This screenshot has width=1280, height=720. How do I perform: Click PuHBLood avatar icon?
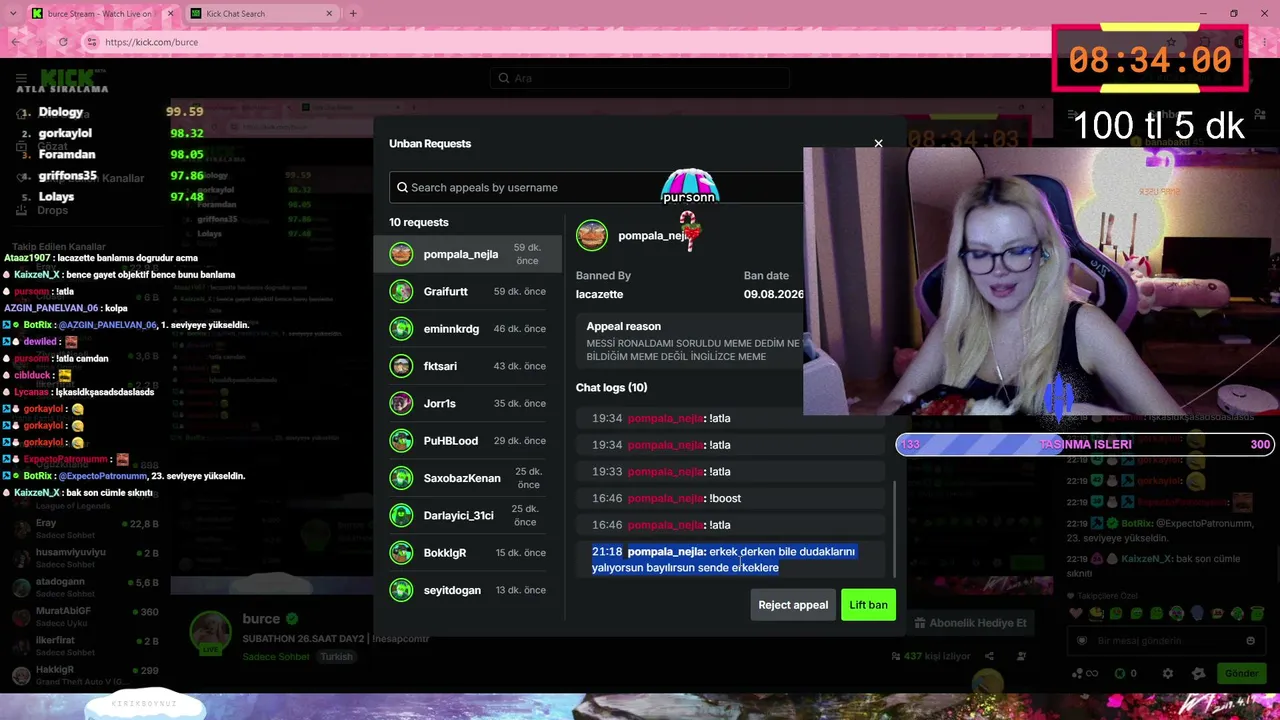coord(401,441)
